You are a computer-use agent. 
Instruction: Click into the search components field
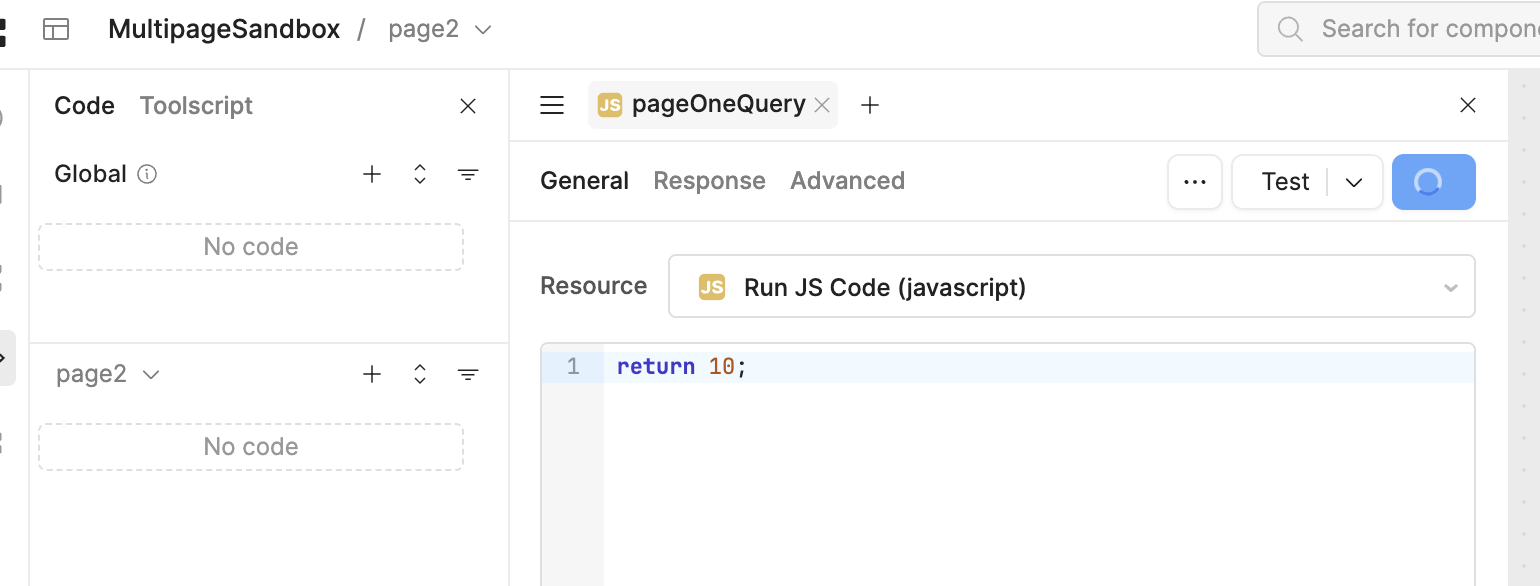click(1420, 29)
